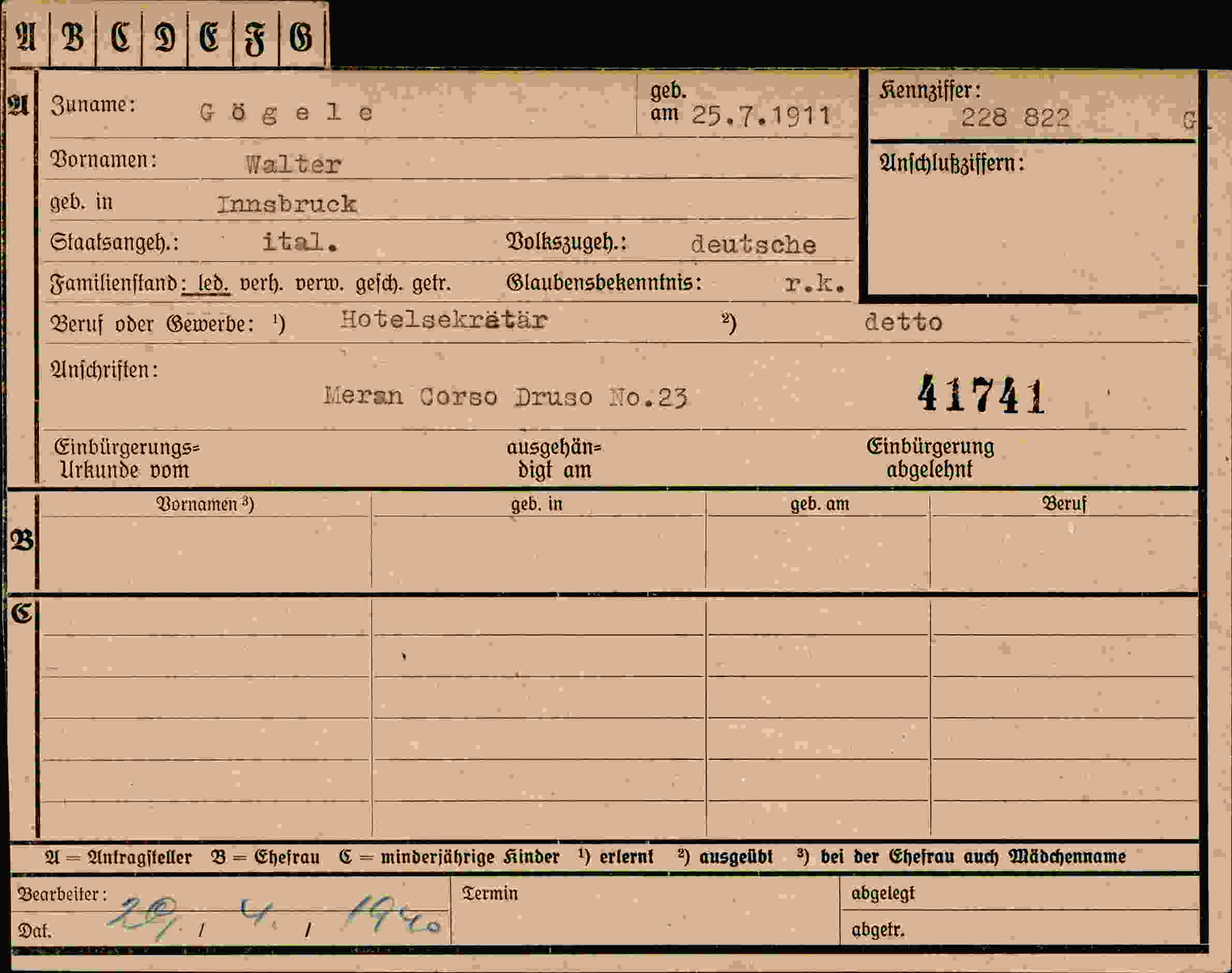The image size is (1232, 973).
Task: Select the first name 'Walter'
Action: 294,165
